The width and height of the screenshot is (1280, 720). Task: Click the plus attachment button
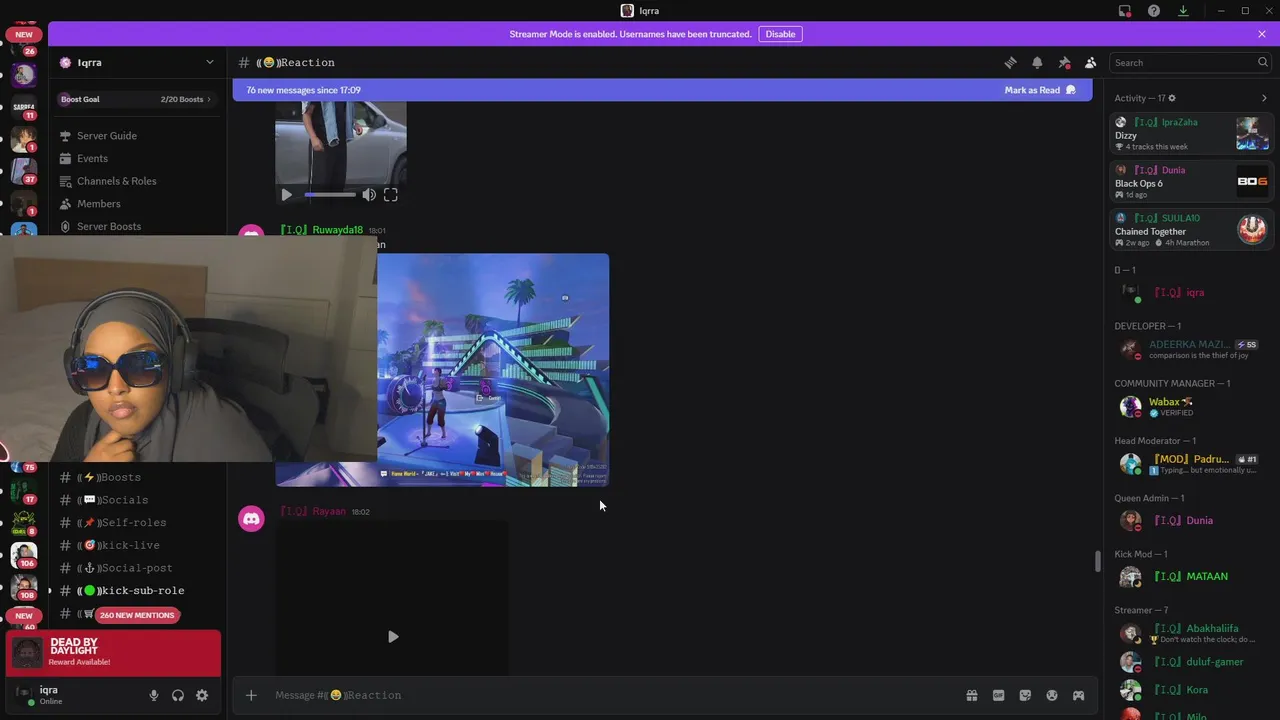pyautogui.click(x=251, y=695)
